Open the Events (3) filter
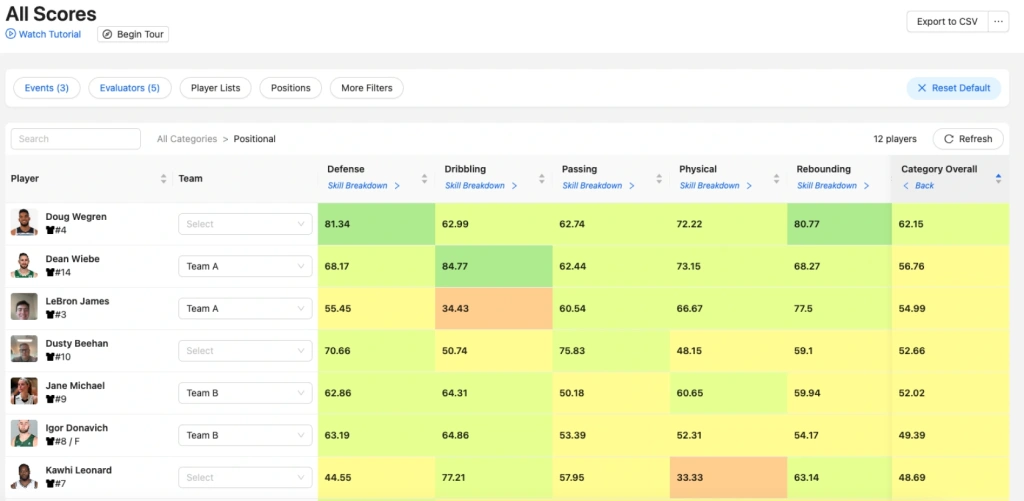1024x501 pixels. click(47, 88)
